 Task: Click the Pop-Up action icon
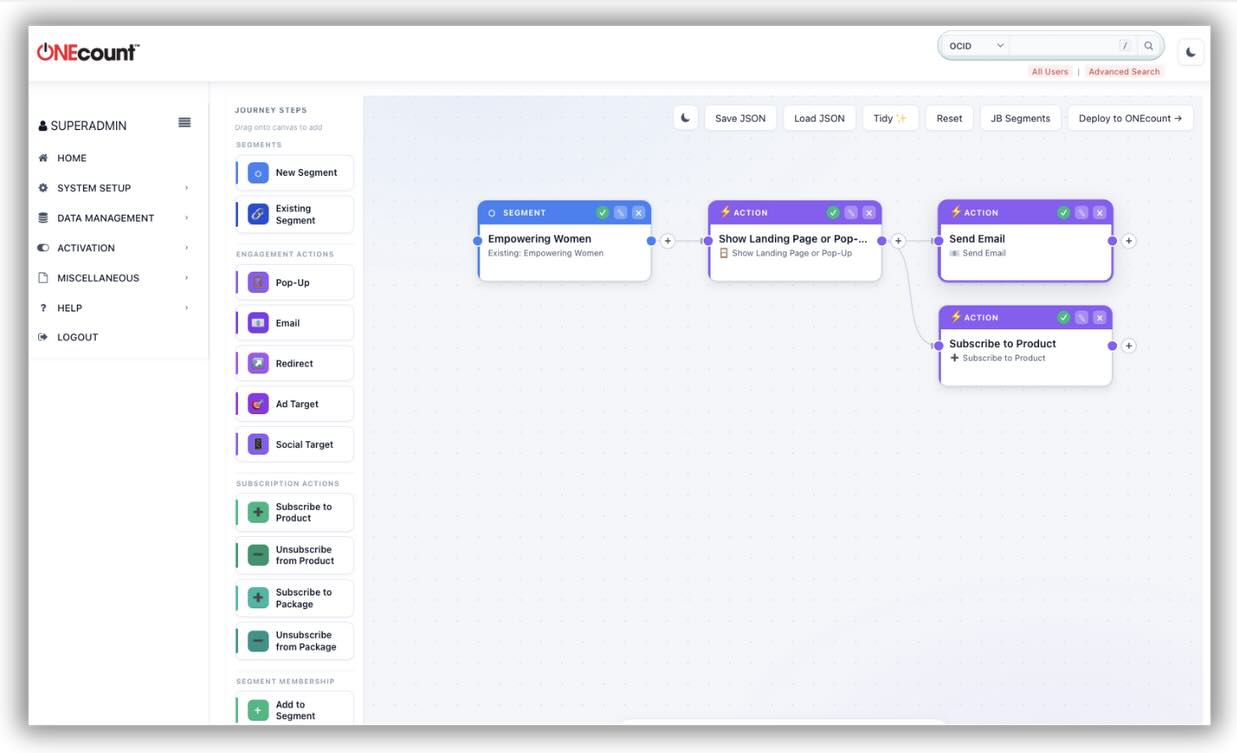(258, 283)
